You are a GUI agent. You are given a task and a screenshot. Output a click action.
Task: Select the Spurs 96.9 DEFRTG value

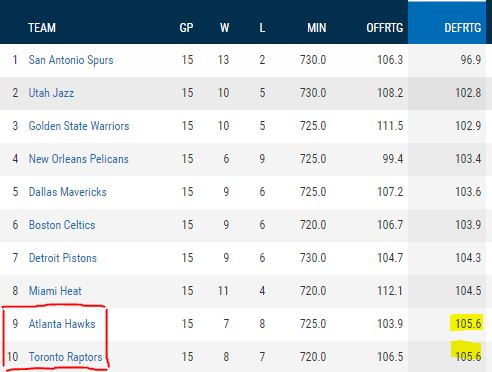[x=471, y=60]
